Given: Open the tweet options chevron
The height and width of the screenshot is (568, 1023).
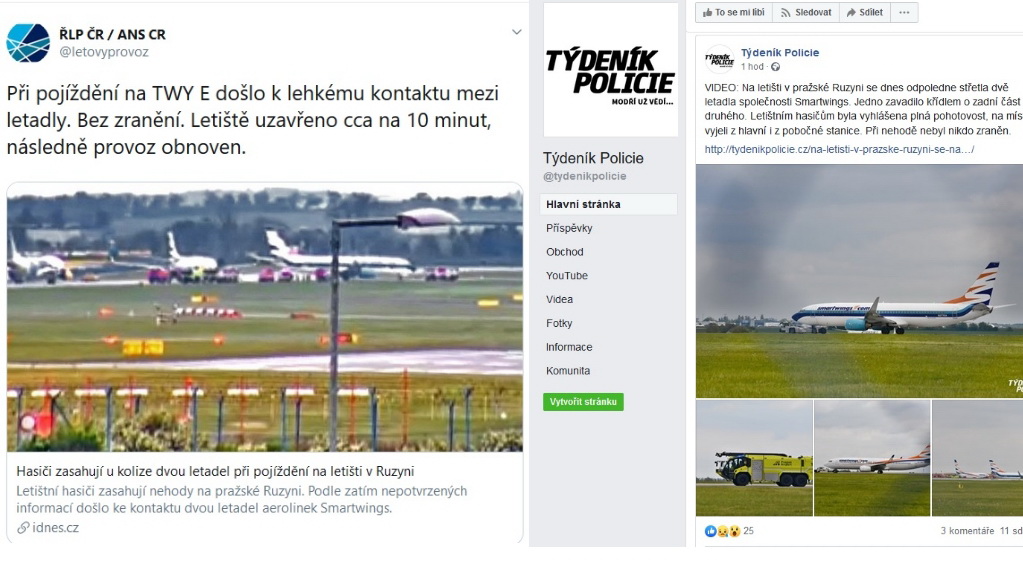Looking at the screenshot, I should (x=516, y=31).
